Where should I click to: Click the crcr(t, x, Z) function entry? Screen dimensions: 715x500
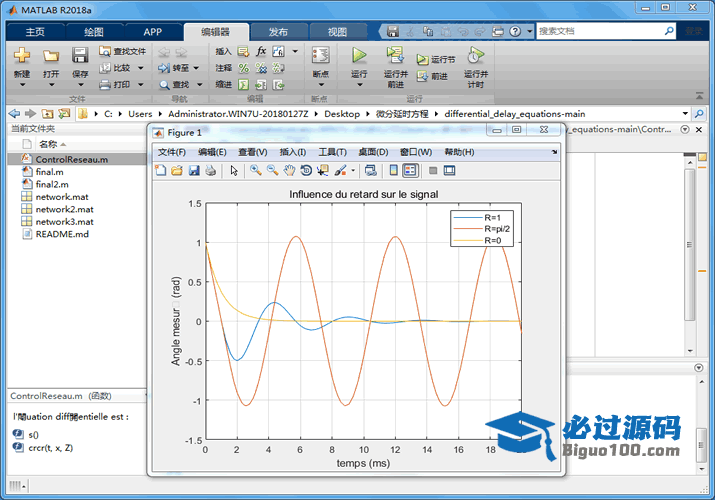click(50, 448)
